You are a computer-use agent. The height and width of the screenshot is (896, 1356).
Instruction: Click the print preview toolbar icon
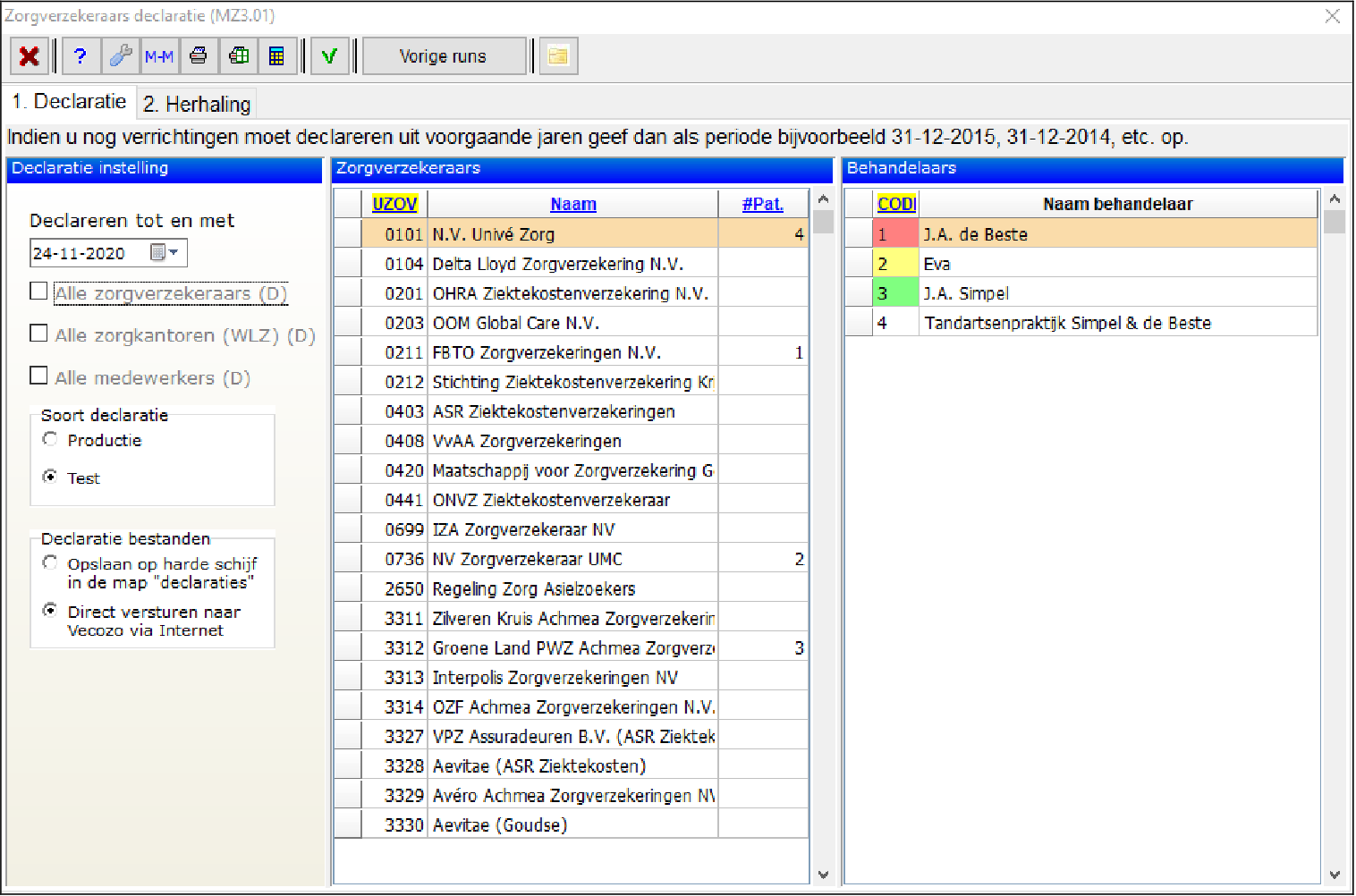tap(238, 56)
